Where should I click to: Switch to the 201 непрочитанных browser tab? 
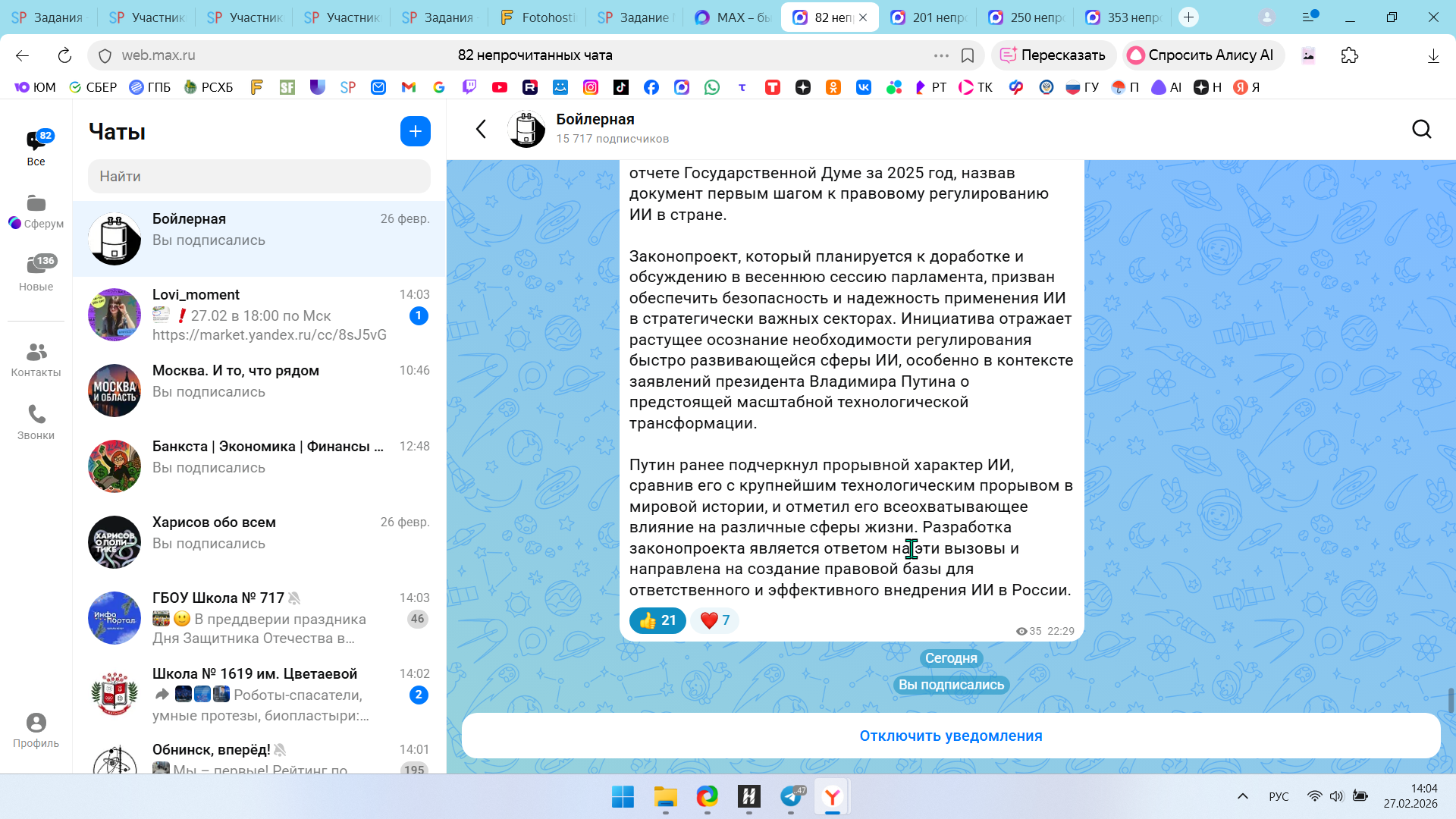pyautogui.click(x=929, y=17)
